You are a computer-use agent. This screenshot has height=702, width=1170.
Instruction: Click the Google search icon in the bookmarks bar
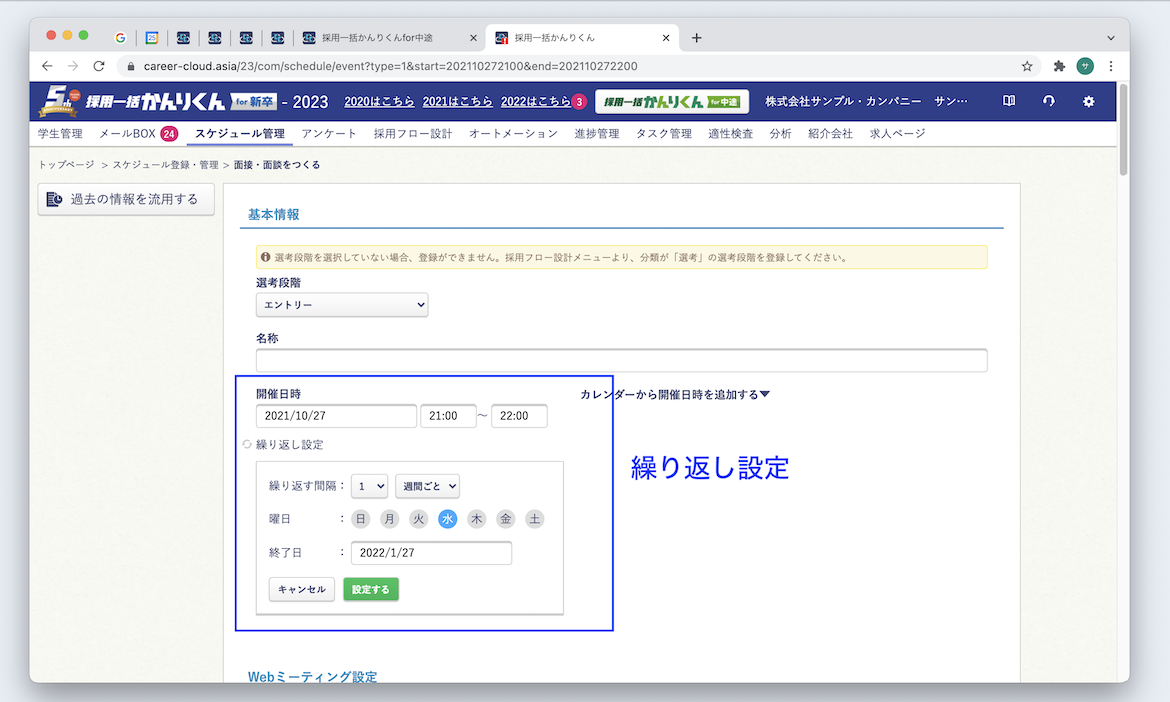tap(120, 37)
